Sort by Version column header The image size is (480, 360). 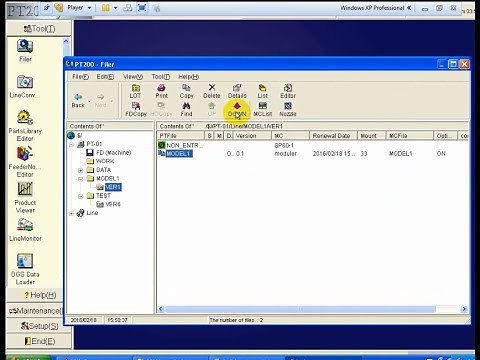point(252,136)
